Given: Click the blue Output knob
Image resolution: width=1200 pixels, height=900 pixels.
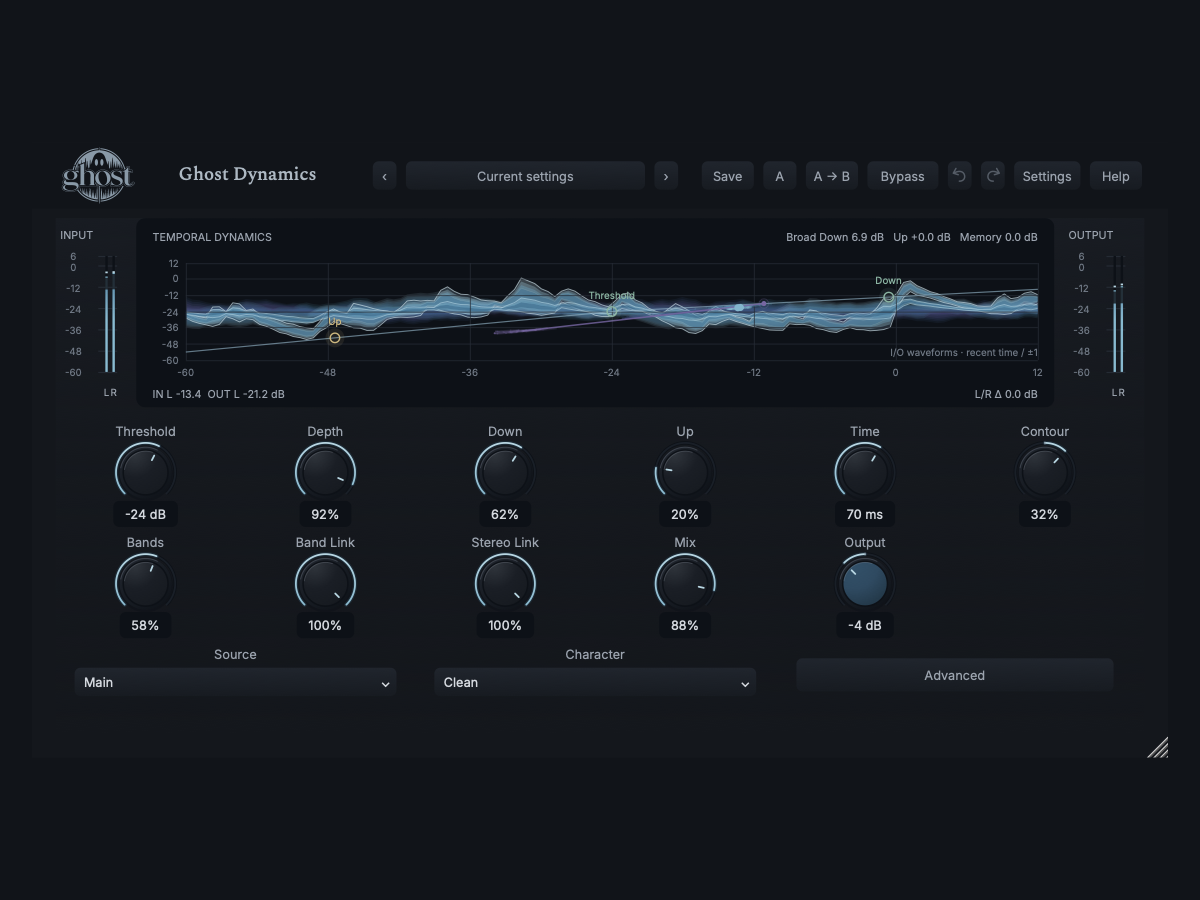Looking at the screenshot, I should click(865, 583).
